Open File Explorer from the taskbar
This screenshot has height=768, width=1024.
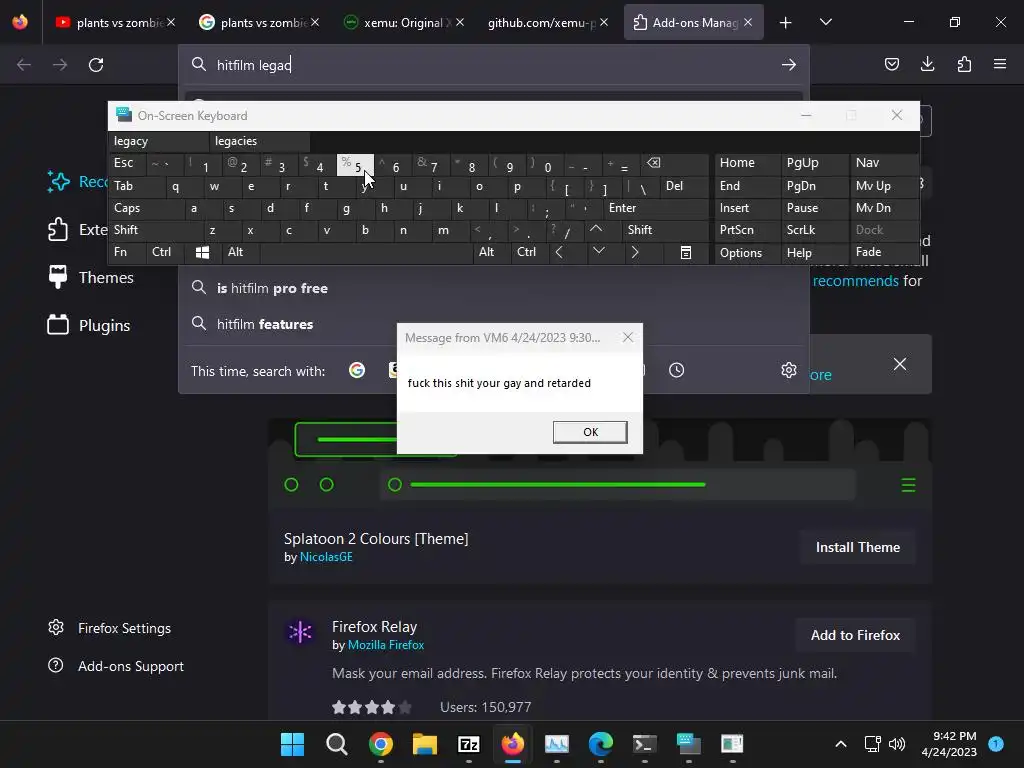(x=424, y=744)
